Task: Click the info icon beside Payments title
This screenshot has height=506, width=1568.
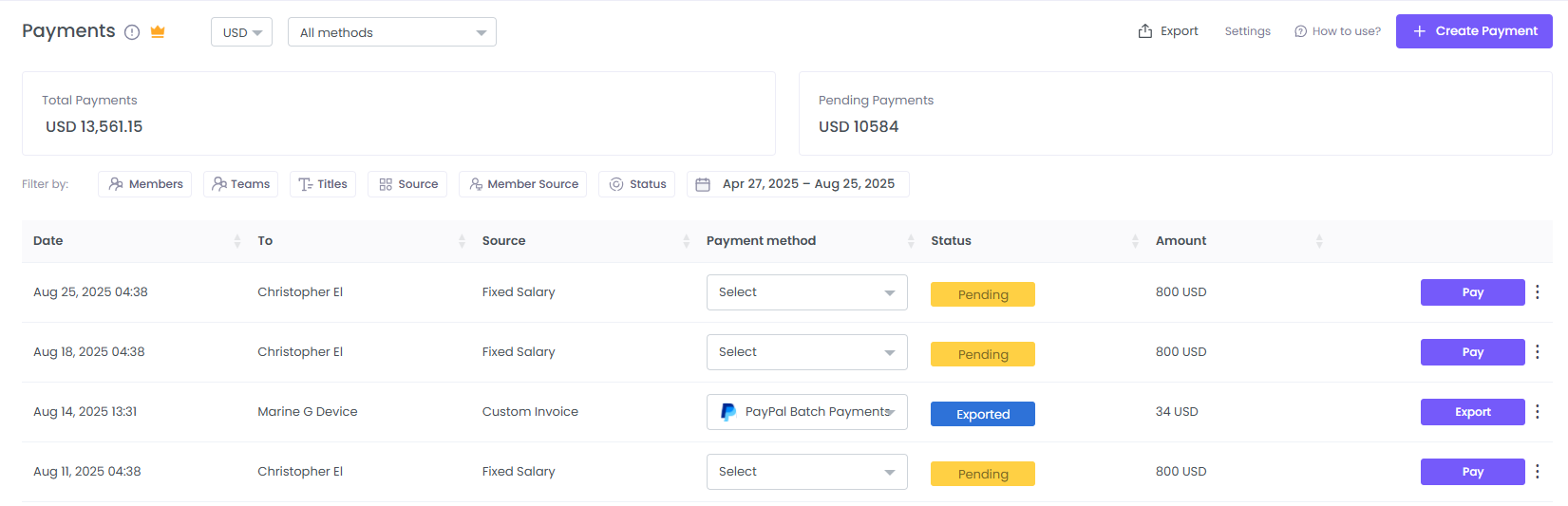Action: pos(132,32)
